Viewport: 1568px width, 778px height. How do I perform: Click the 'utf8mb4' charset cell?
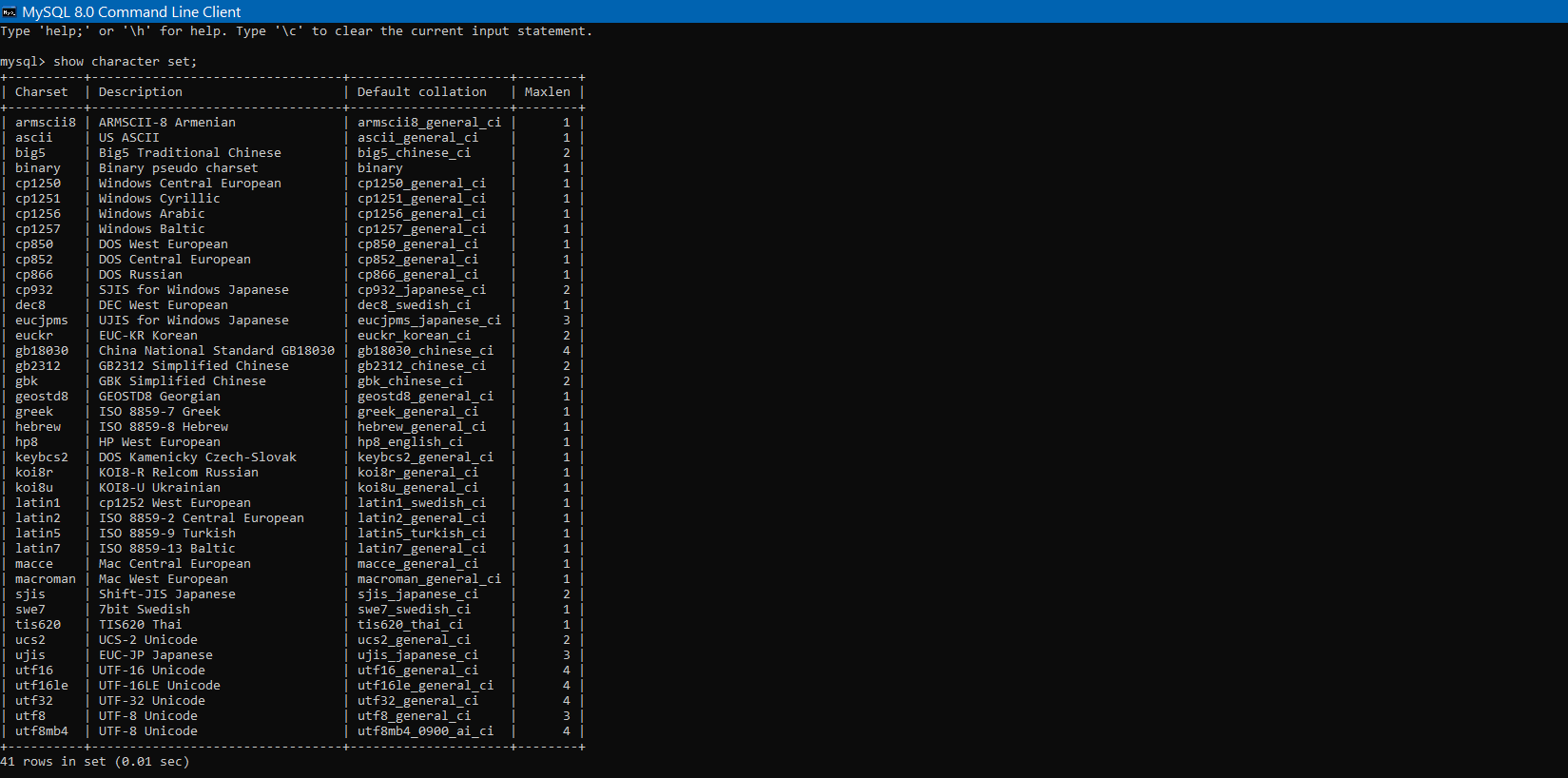pos(42,731)
